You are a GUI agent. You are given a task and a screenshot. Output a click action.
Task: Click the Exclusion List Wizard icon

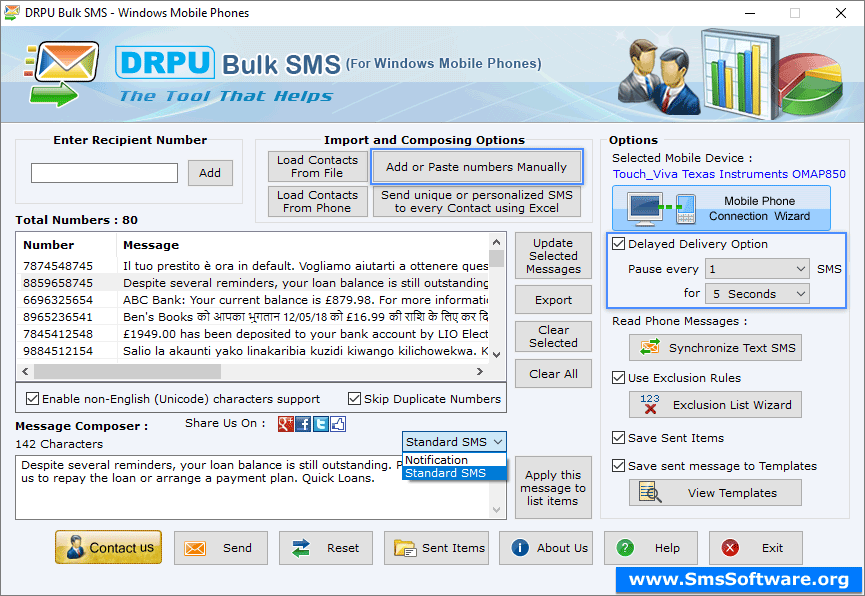click(650, 405)
